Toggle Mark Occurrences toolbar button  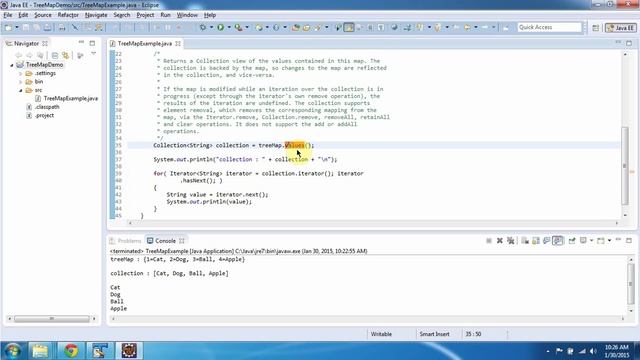coord(349,27)
